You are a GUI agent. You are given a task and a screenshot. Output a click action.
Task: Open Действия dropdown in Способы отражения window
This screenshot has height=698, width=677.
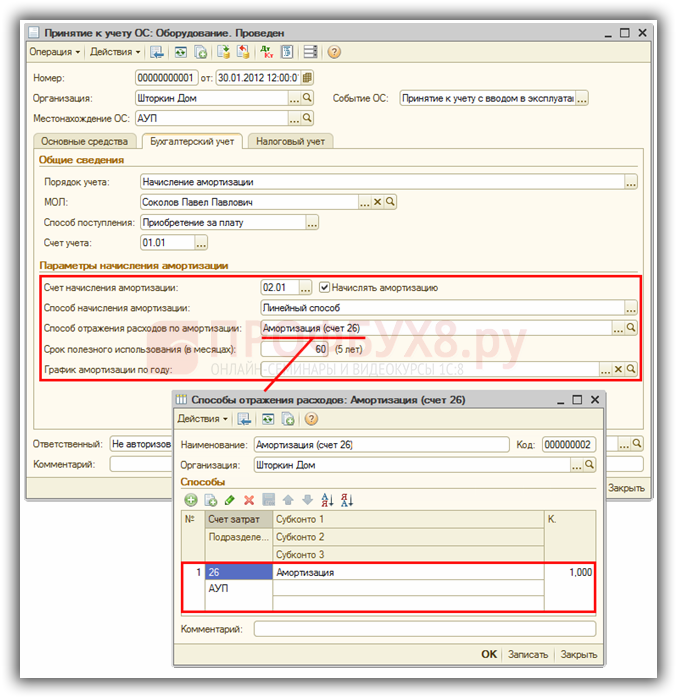[x=202, y=419]
